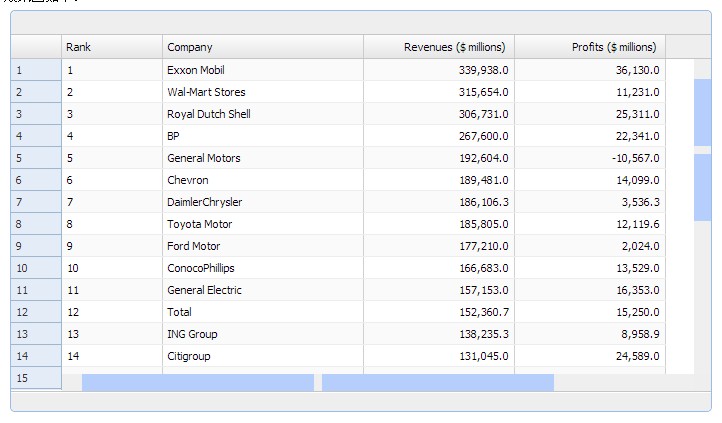Click the horizontal scrollbar at grid bottom
Image resolution: width=722 pixels, height=423 pixels.
[x=197, y=382]
